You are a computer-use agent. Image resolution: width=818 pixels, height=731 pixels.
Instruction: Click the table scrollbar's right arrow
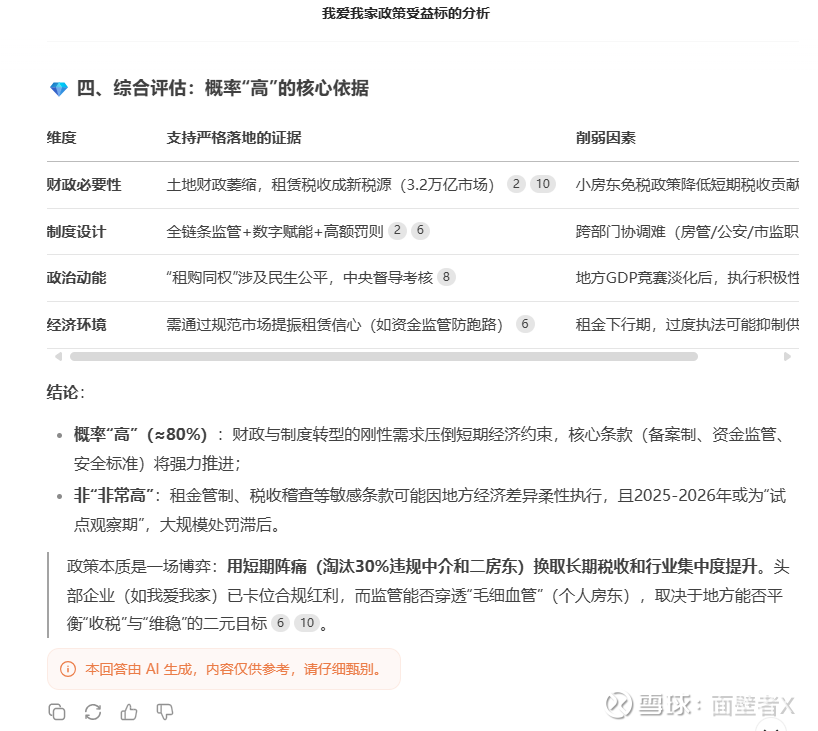coord(787,356)
